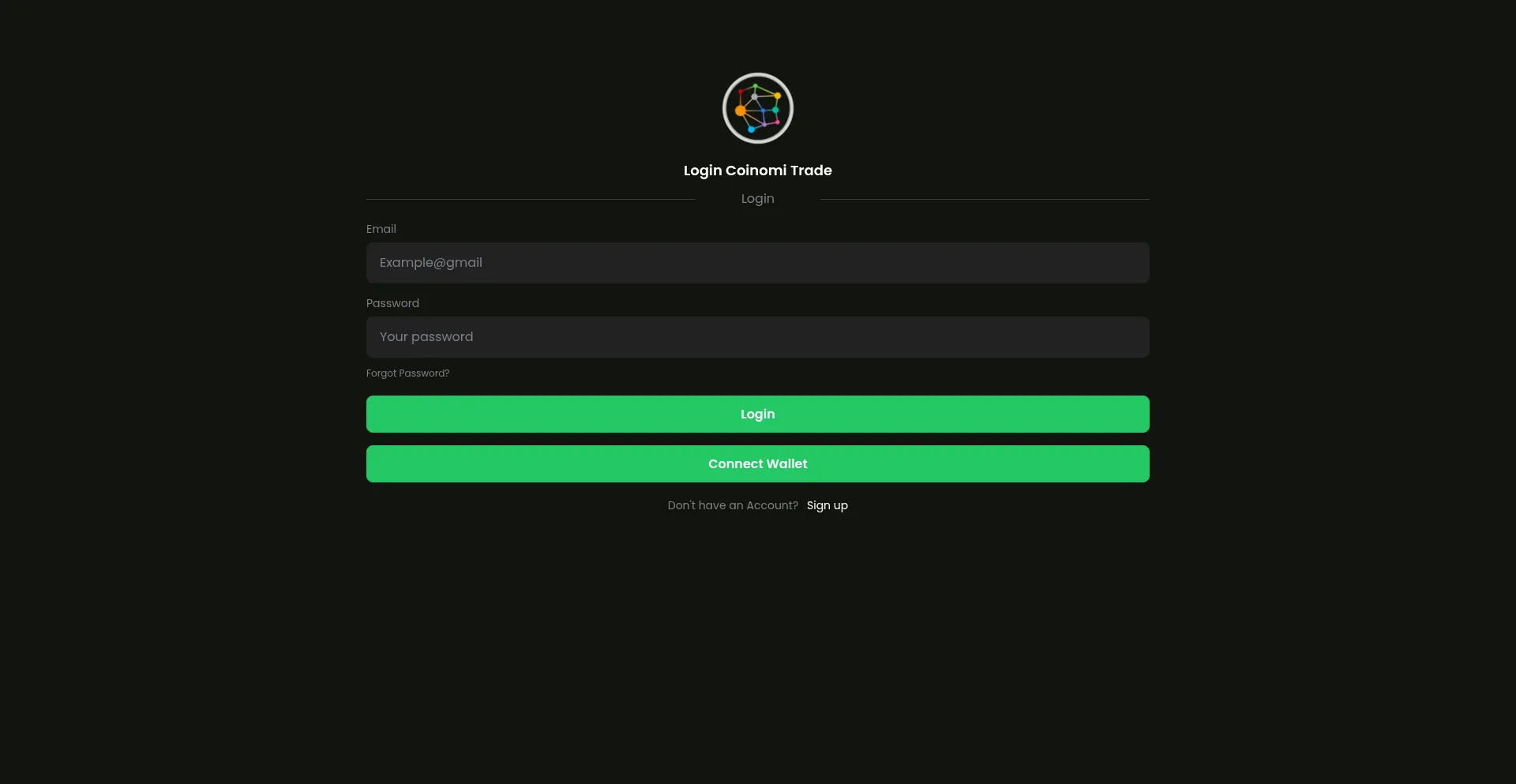Image resolution: width=1516 pixels, height=784 pixels.
Task: Submit credentials with the Login button
Action: click(757, 414)
